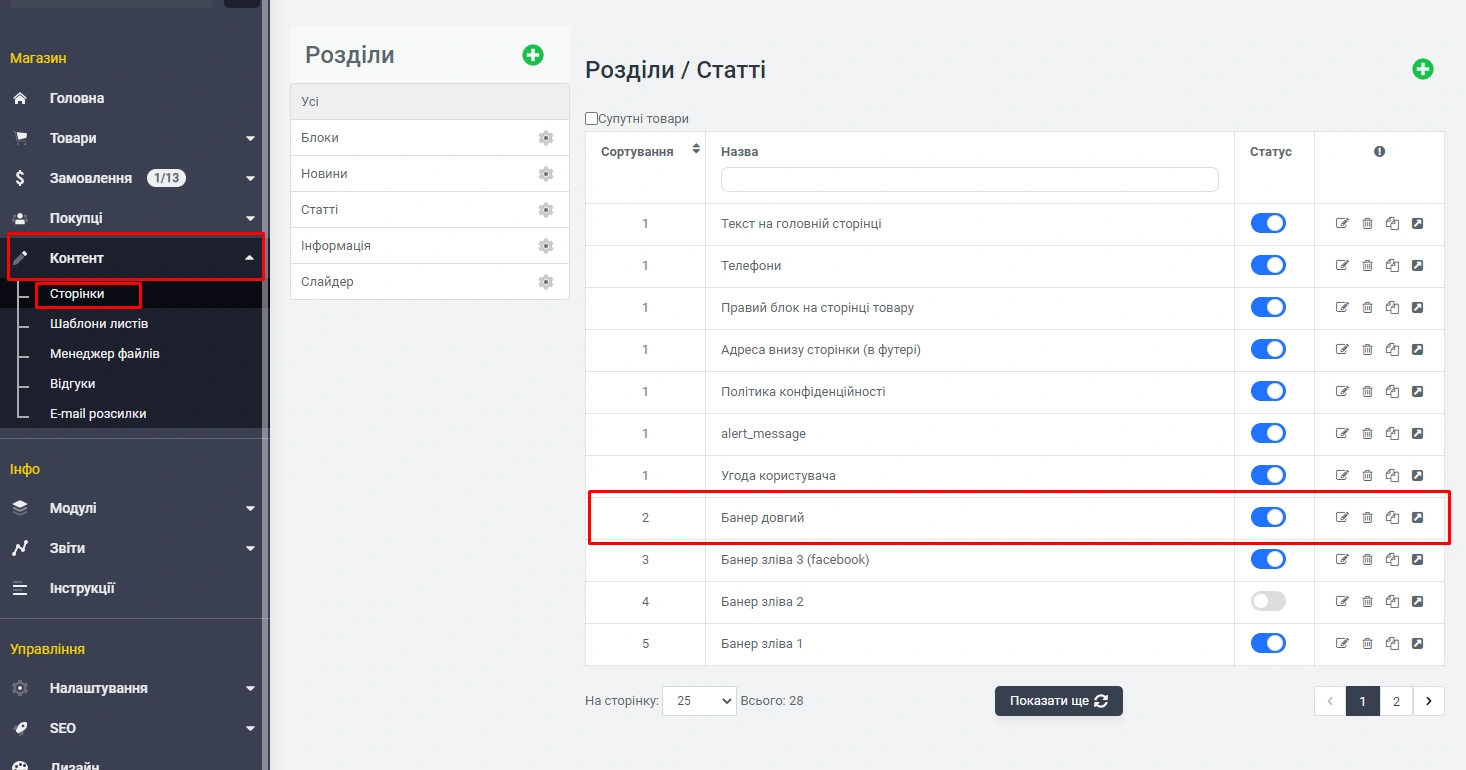Click green plus icon next to Розділи heading
The image size is (1466, 770).
pos(533,56)
